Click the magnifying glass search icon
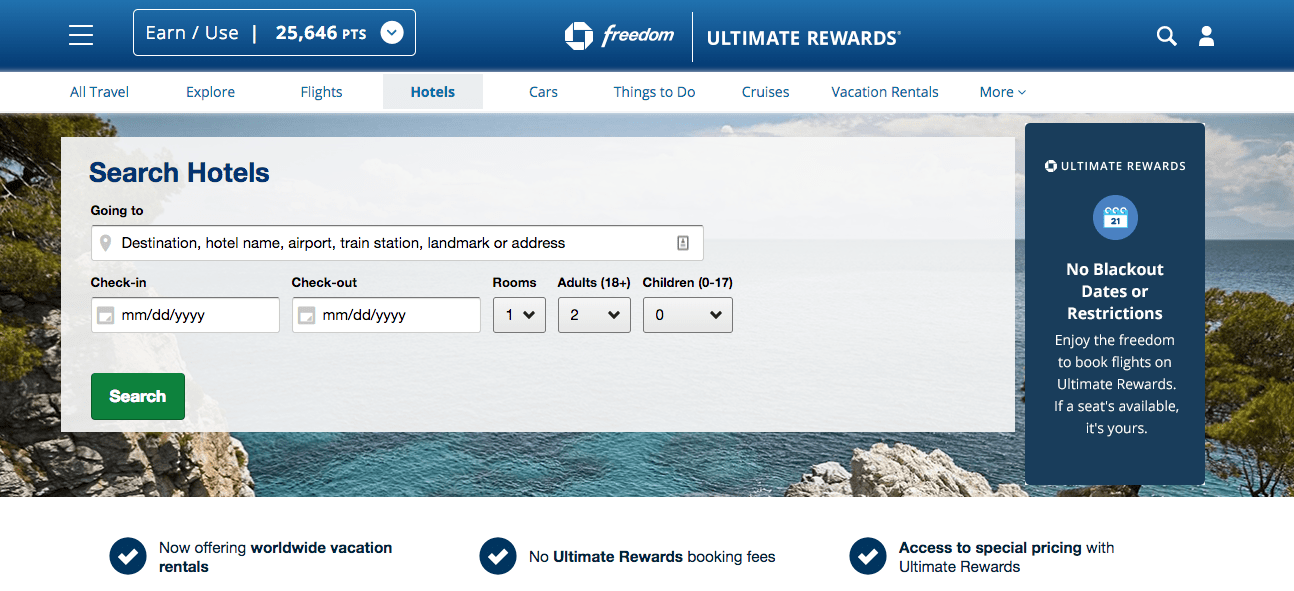The image size is (1294, 591). pos(1166,35)
